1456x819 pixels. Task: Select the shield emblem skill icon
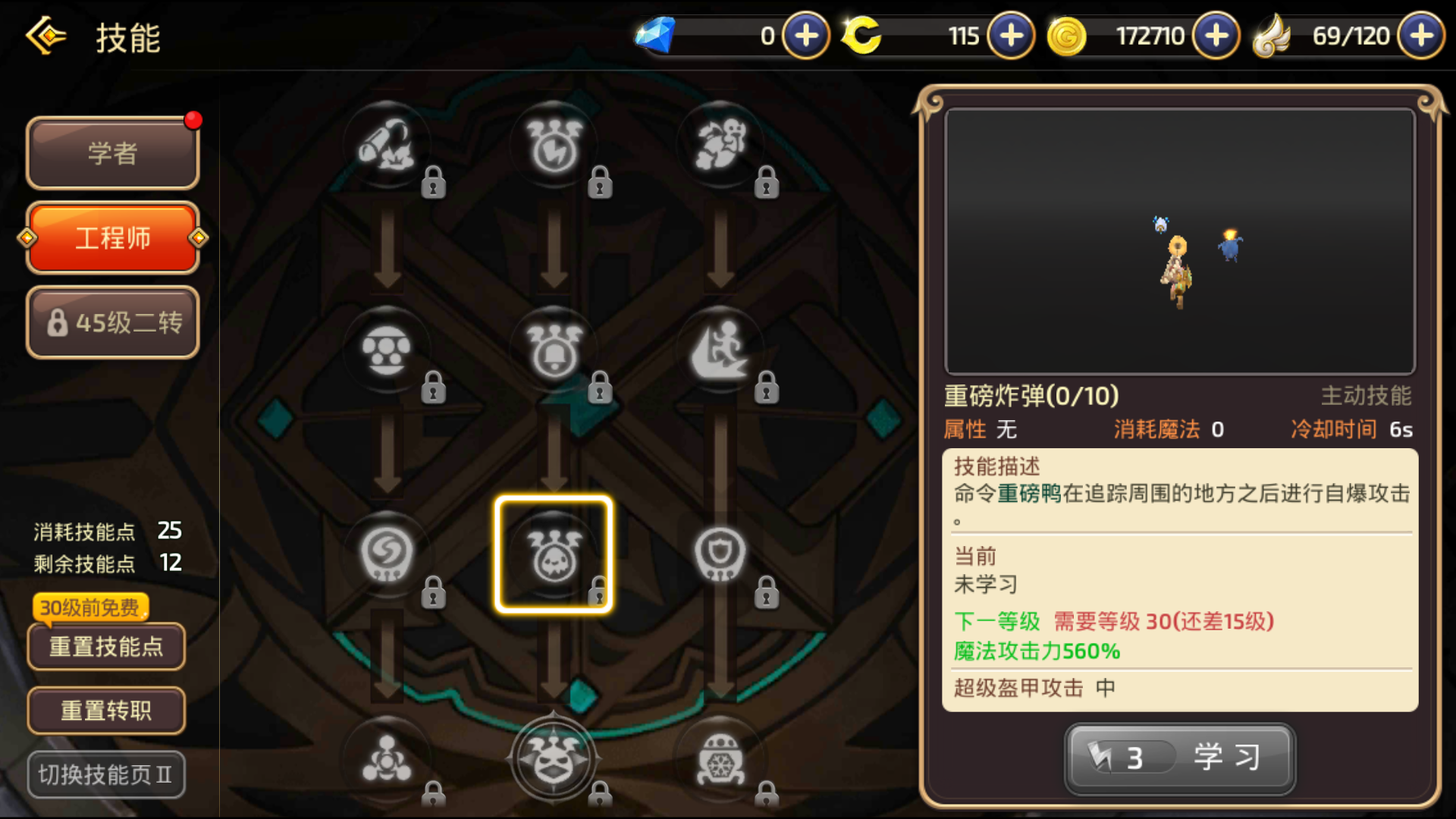coord(720,555)
